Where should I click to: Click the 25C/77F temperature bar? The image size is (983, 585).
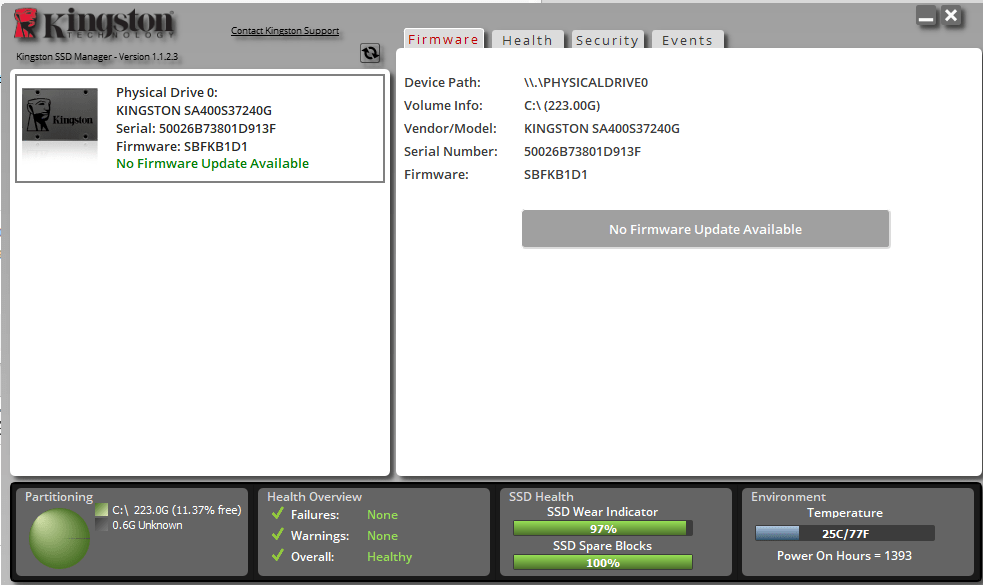(845, 534)
